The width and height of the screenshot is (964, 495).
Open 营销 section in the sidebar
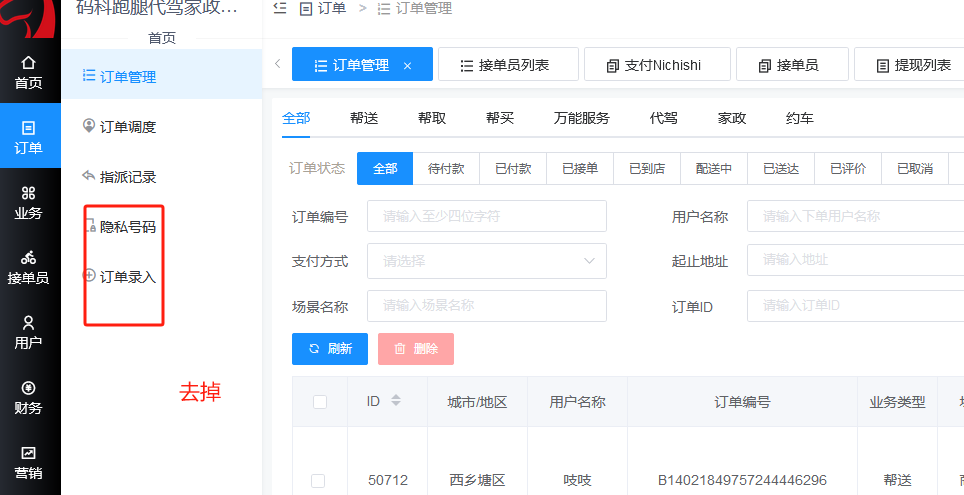pyautogui.click(x=29, y=462)
